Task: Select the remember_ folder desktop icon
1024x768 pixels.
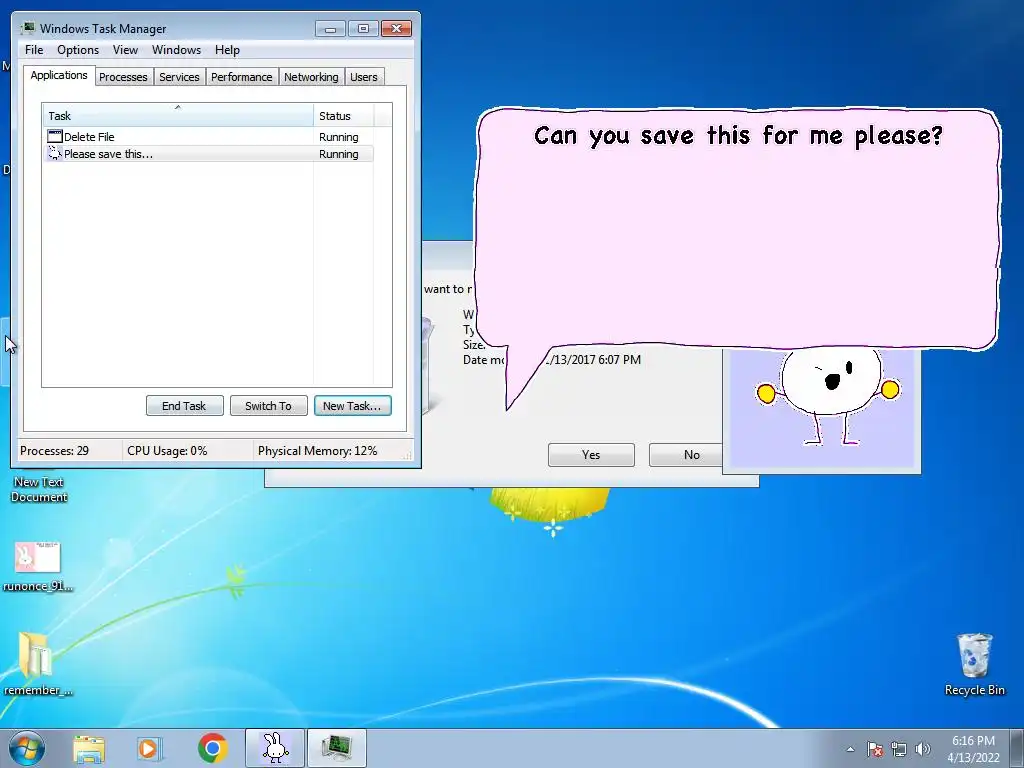Action: click(x=37, y=664)
